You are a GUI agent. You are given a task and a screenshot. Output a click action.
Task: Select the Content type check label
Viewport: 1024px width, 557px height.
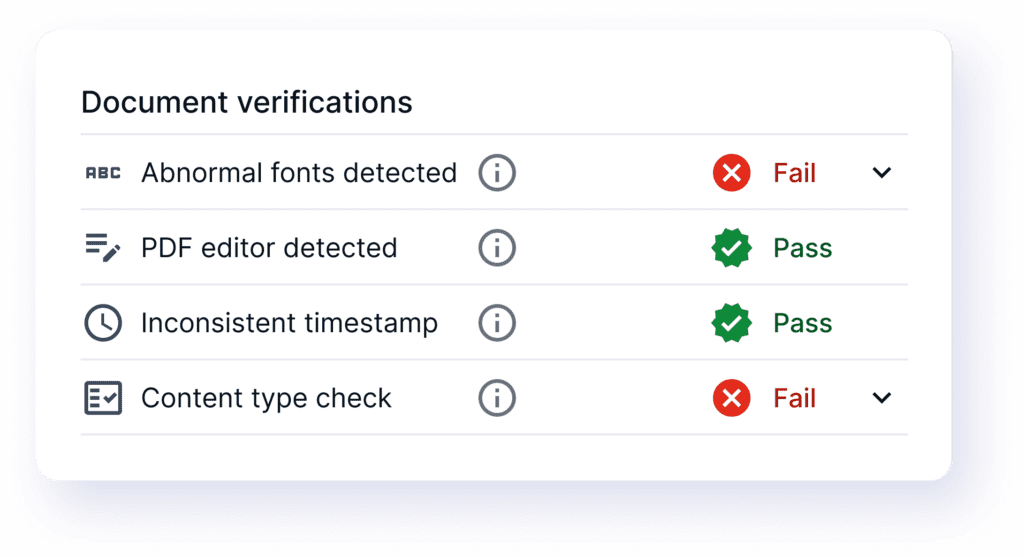click(x=266, y=398)
